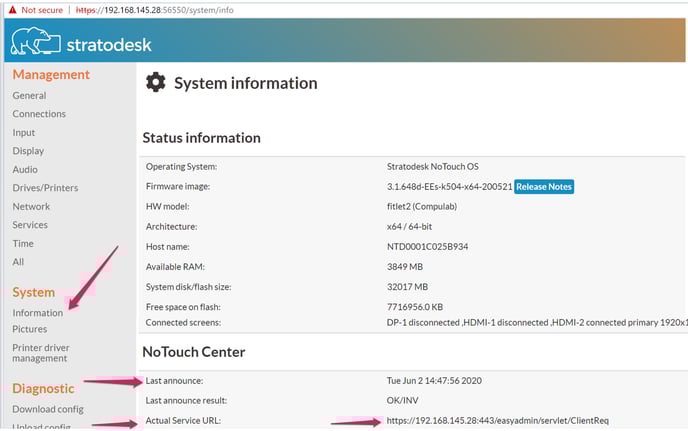The height and width of the screenshot is (431, 688).
Task: Click the System information gear icon
Action: 156,83
